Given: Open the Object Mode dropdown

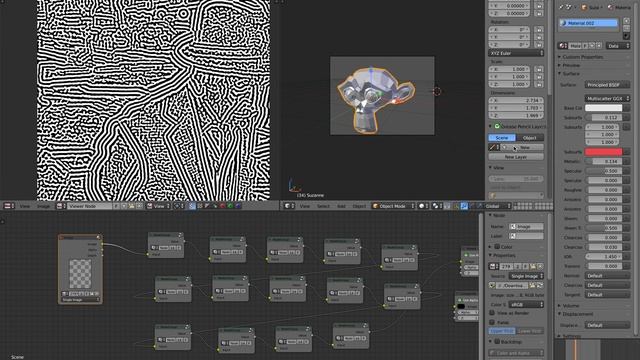Looking at the screenshot, I should tap(393, 206).
